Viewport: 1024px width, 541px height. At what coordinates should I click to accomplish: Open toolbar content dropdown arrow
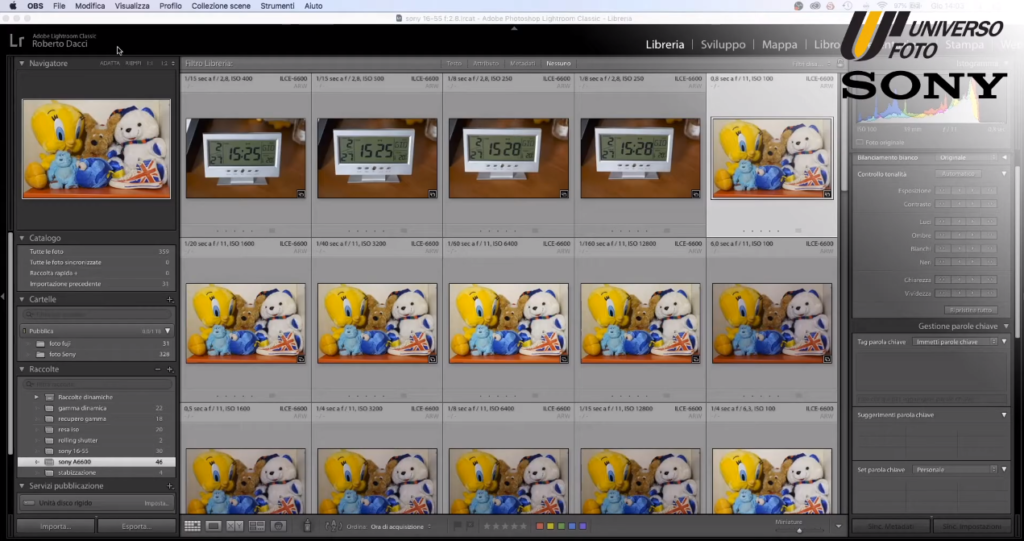pyautogui.click(x=839, y=526)
